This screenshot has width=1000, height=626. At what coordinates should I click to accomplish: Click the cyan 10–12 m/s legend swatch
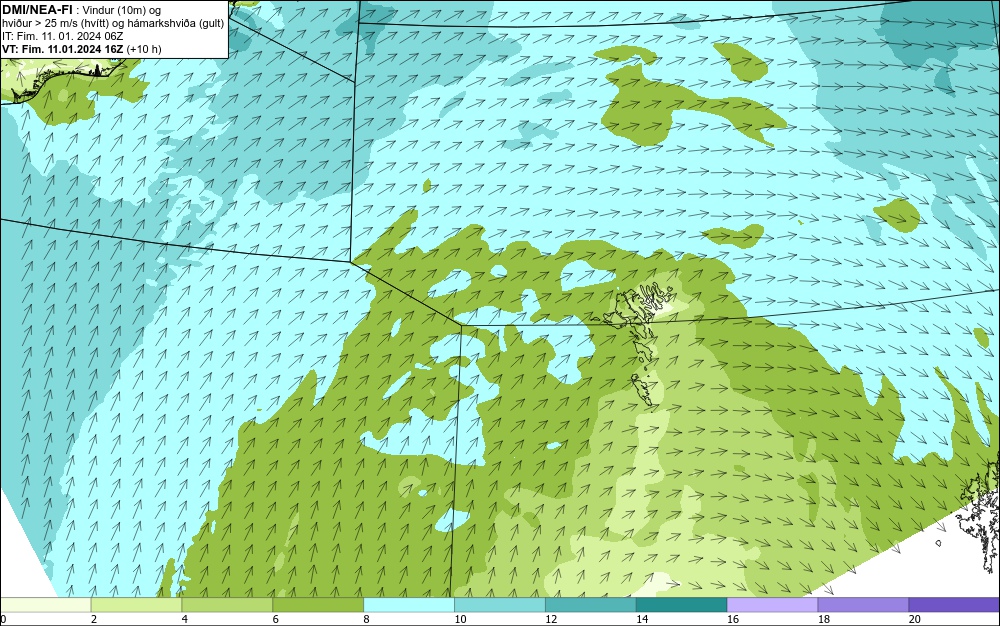tap(500, 604)
